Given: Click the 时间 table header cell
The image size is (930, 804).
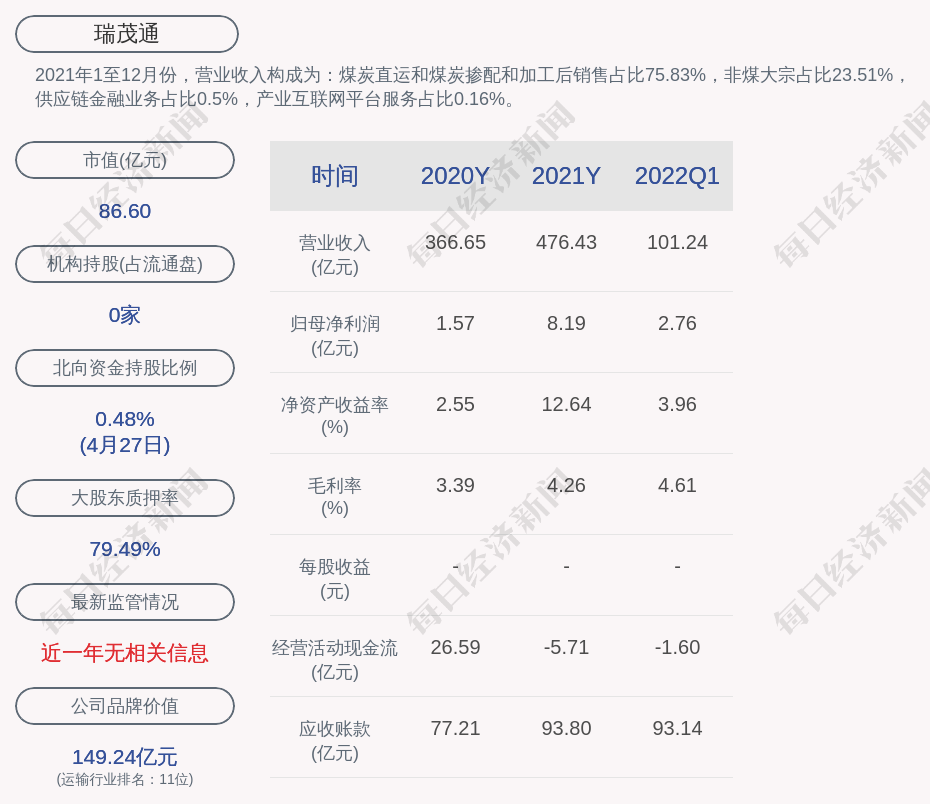Looking at the screenshot, I should point(335,176).
